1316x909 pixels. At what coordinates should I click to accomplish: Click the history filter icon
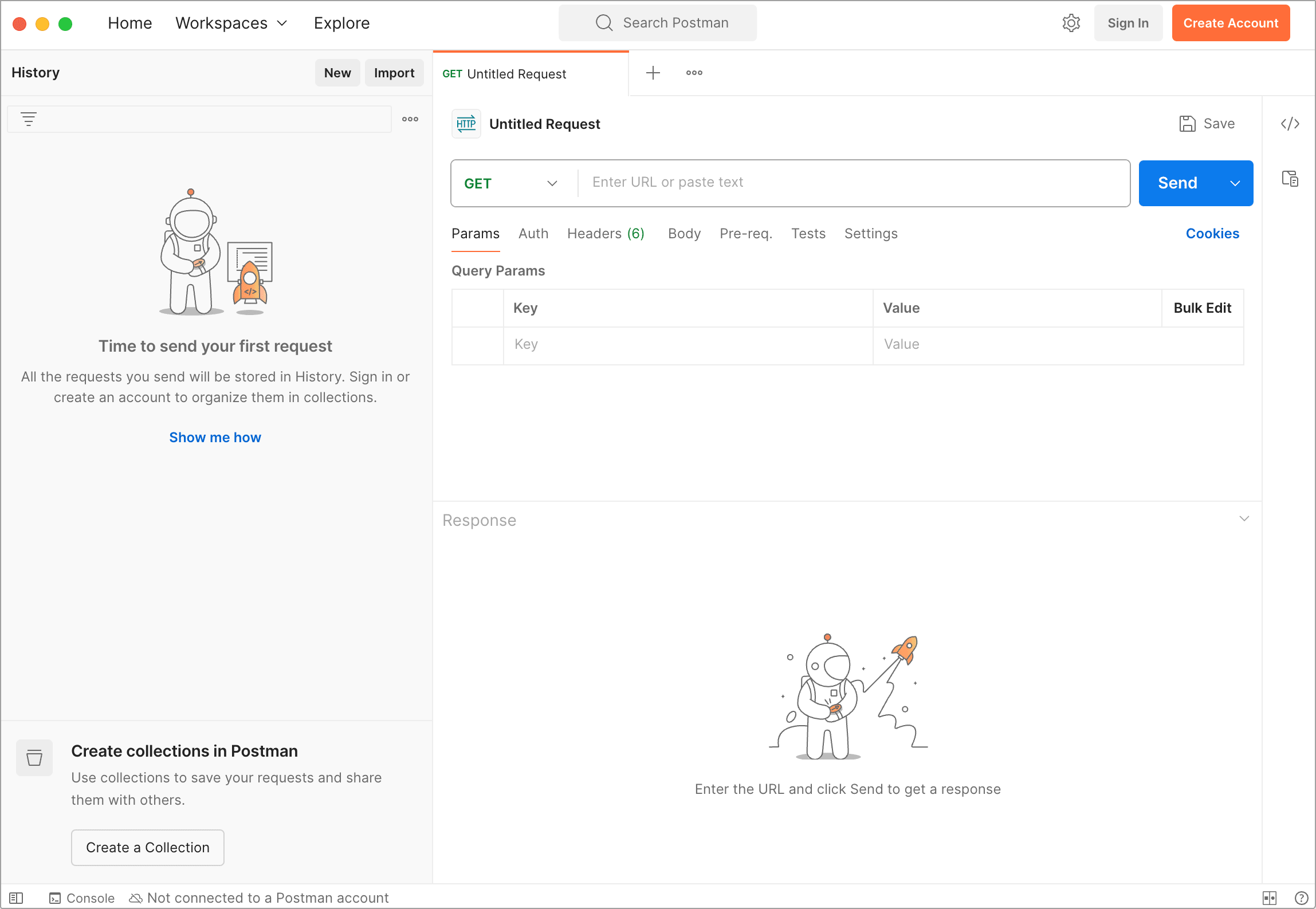28,119
